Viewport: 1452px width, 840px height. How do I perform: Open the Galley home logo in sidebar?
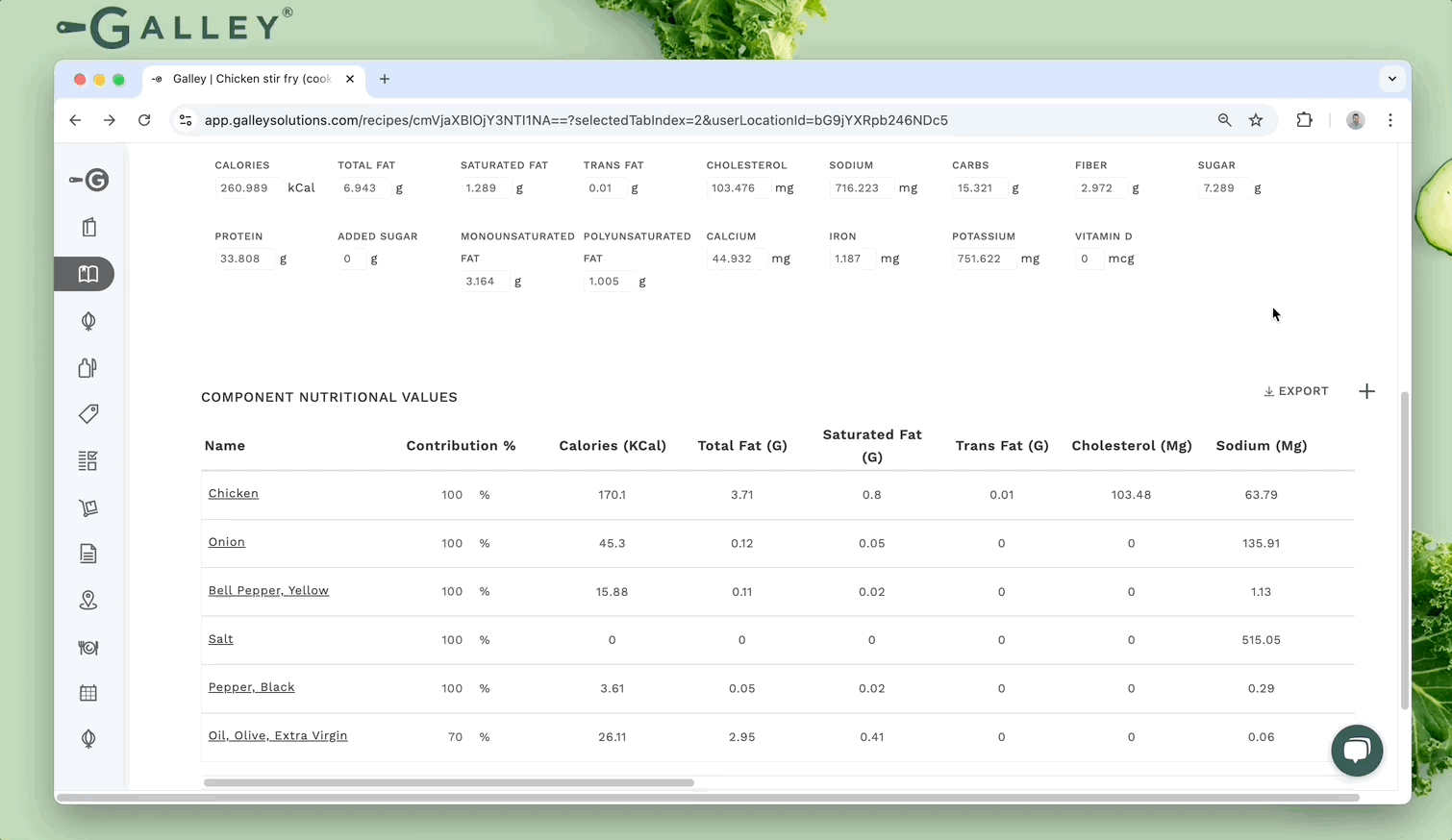pyautogui.click(x=88, y=180)
